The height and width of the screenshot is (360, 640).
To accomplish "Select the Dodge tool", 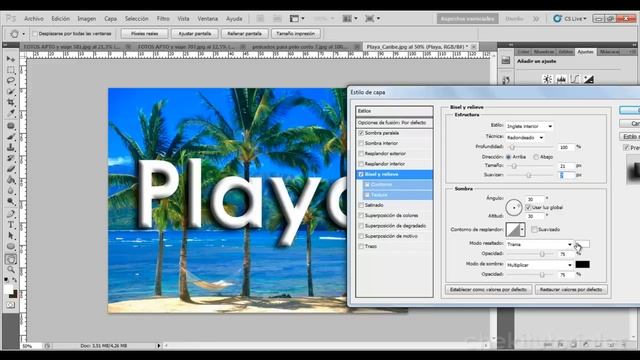I will (11, 201).
